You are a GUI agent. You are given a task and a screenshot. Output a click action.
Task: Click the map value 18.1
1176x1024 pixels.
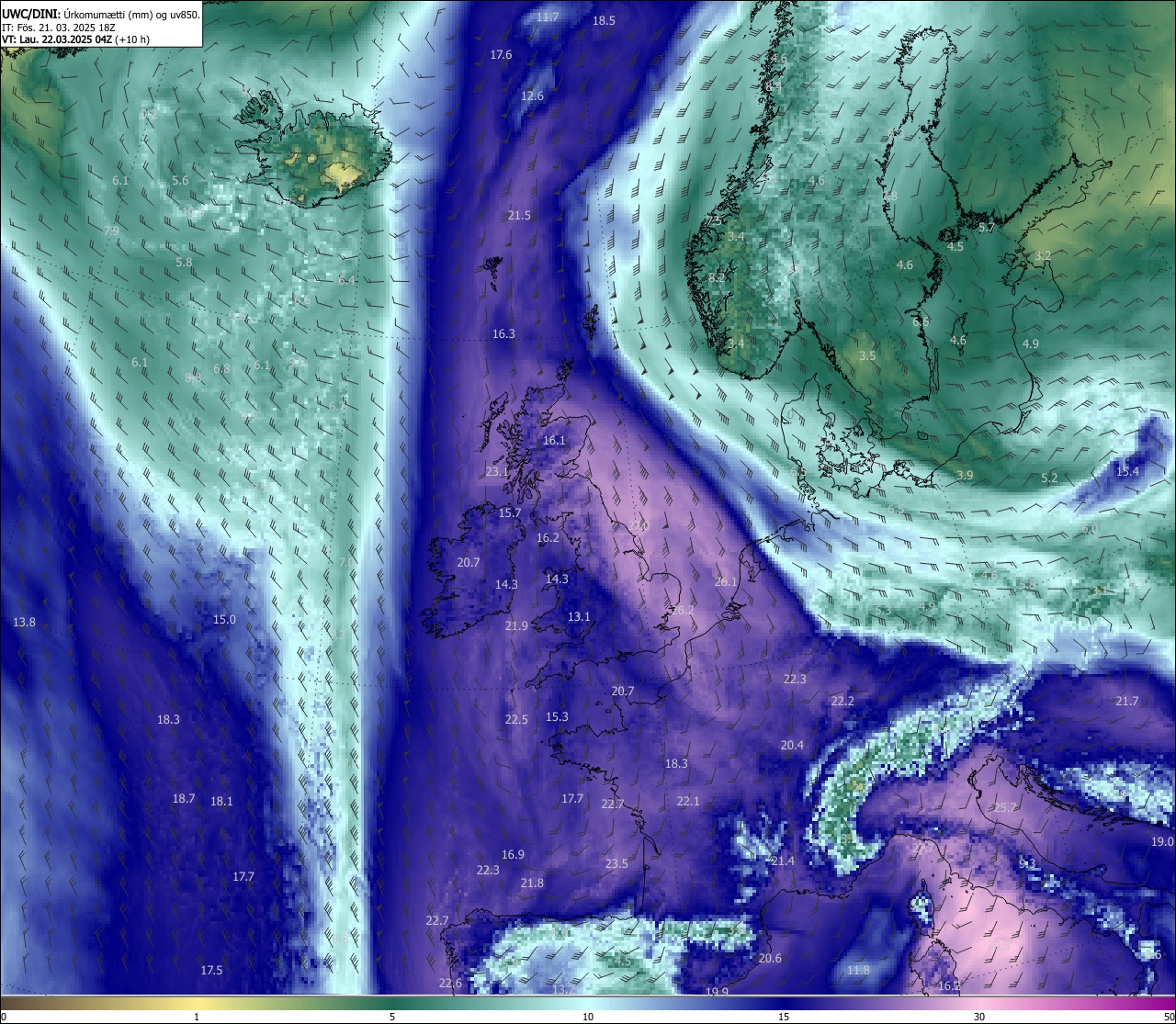point(221,801)
